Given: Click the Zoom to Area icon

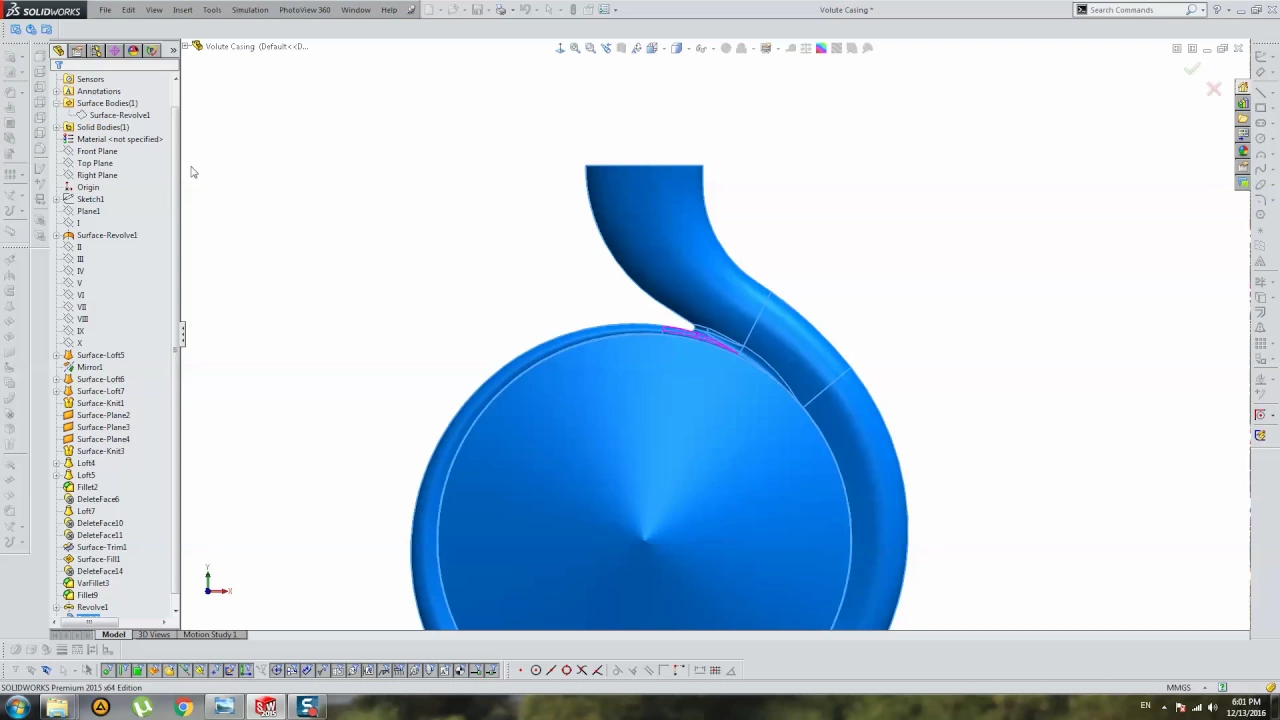Looking at the screenshot, I should [x=590, y=48].
